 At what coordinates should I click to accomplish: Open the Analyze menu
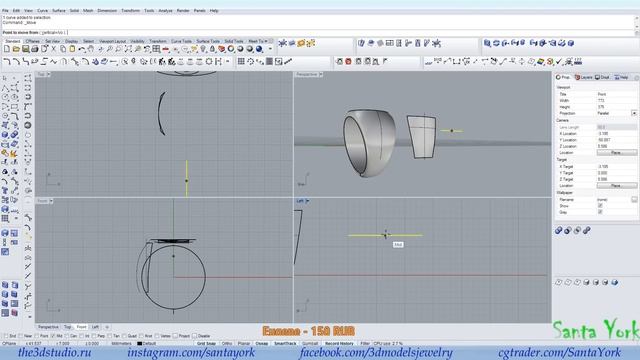[165, 11]
